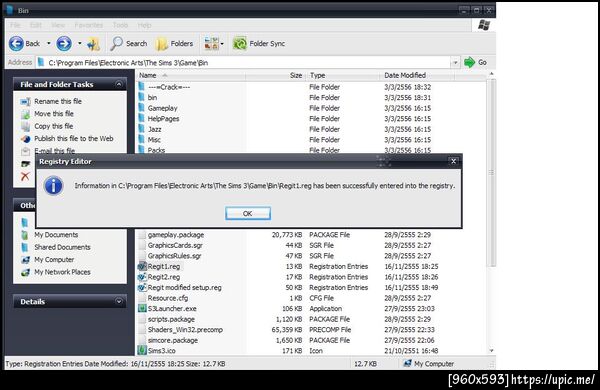Open My Documents link
The width and height of the screenshot is (600, 390).
[56, 235]
